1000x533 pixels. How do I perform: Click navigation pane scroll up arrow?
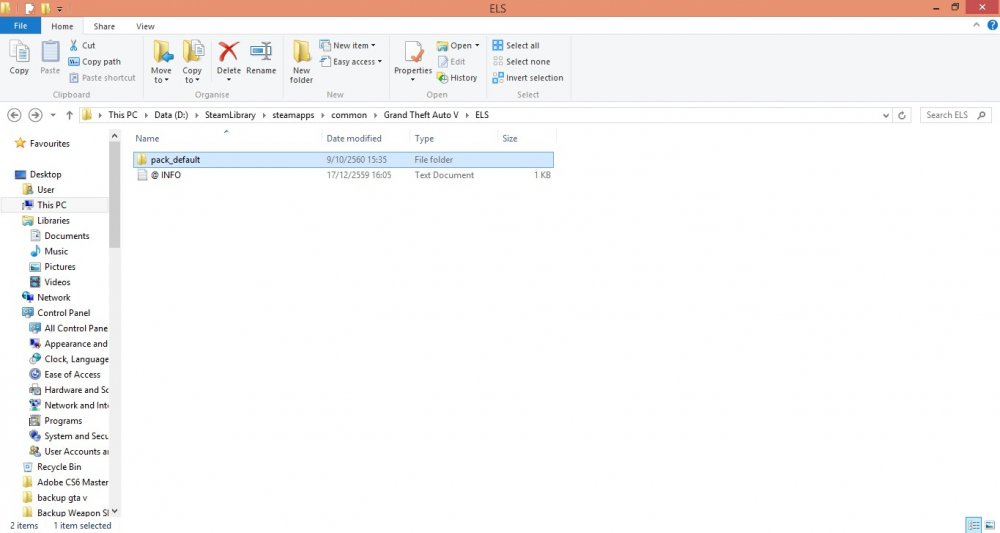[x=115, y=136]
